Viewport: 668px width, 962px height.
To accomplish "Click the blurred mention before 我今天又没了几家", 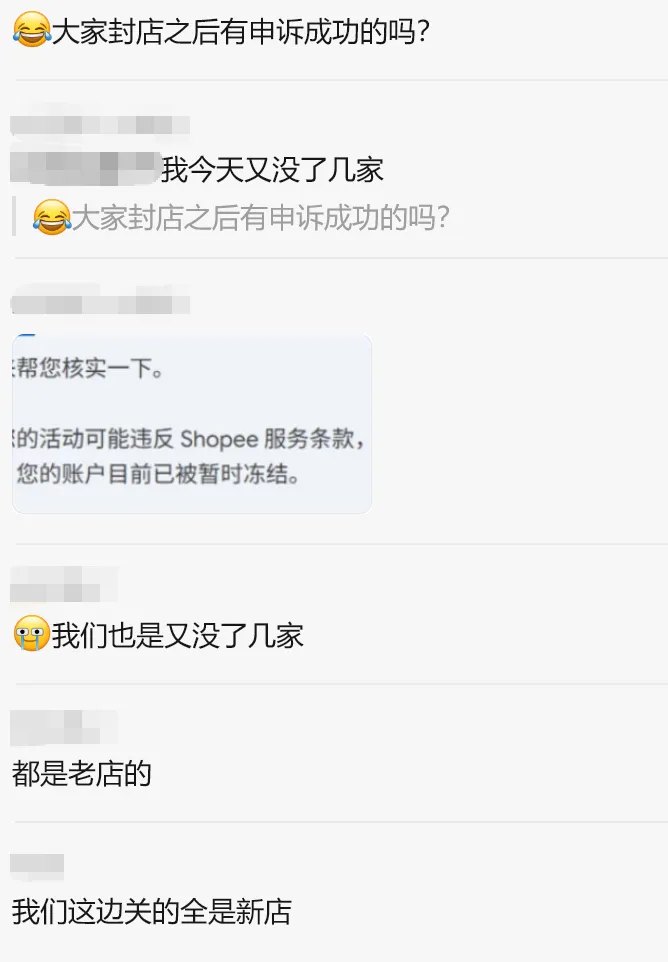I will point(85,168).
